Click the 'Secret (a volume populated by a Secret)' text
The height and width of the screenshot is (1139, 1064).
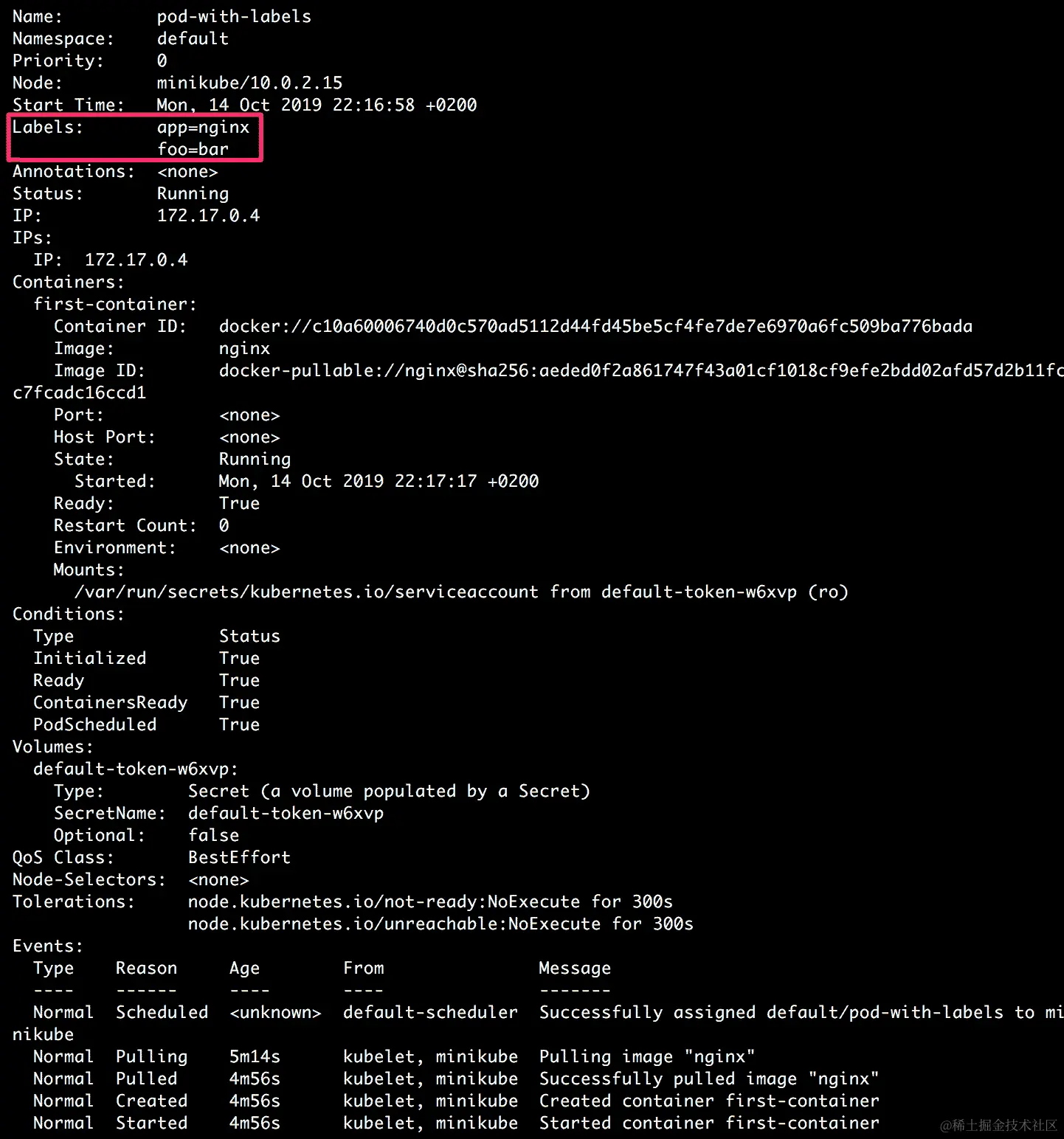coord(389,791)
